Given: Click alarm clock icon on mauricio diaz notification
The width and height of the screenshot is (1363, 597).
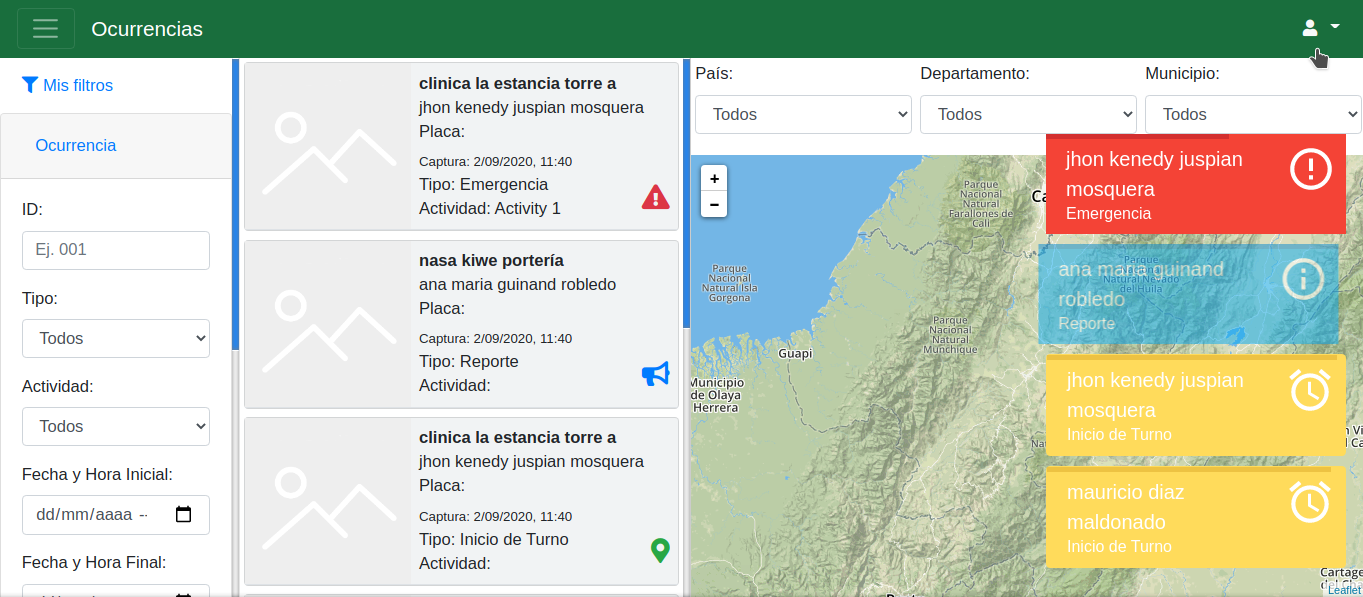Looking at the screenshot, I should pos(1309,502).
